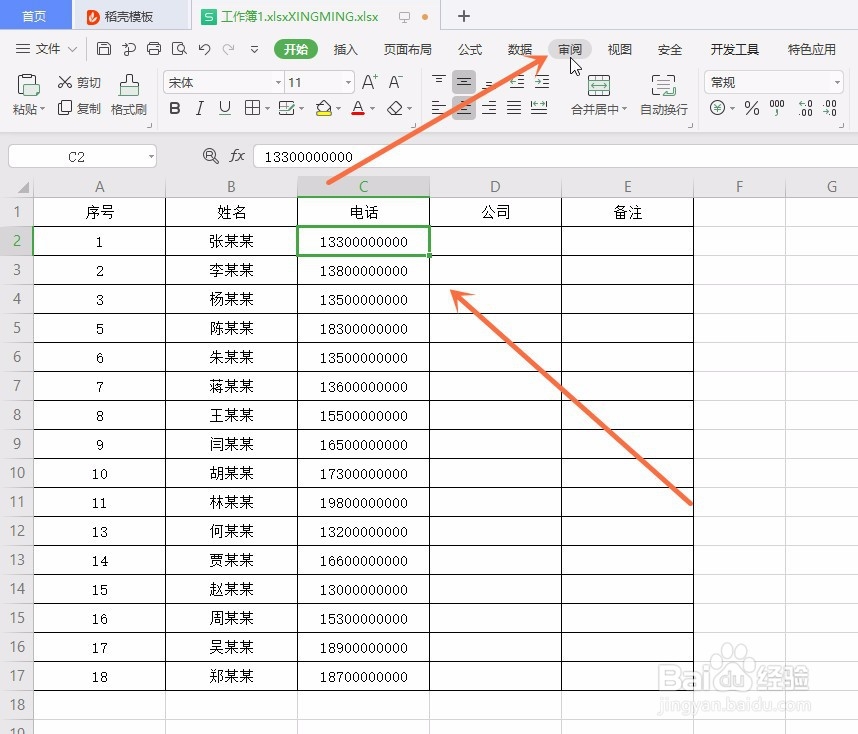Apply bold formatting with the B icon
The height and width of the screenshot is (734, 858).
pos(175,108)
